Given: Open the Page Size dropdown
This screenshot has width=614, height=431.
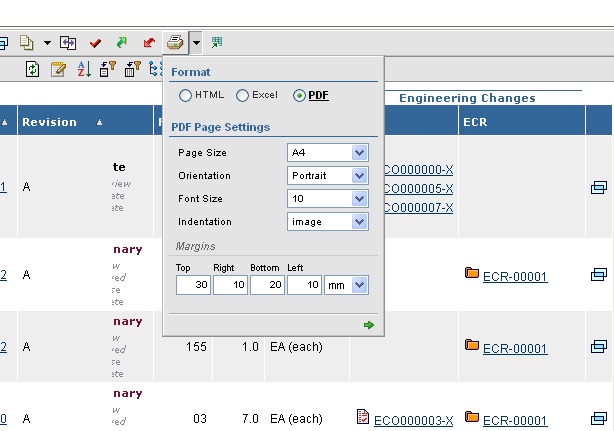Looking at the screenshot, I should click(328, 153).
